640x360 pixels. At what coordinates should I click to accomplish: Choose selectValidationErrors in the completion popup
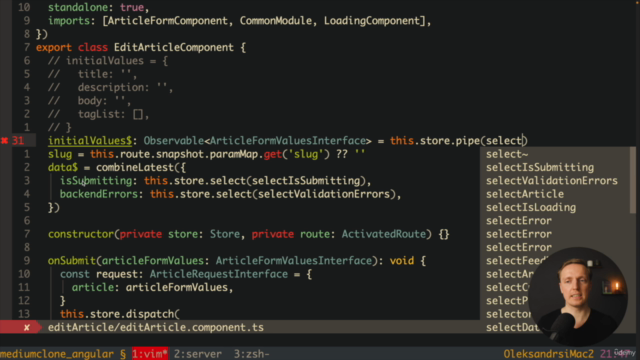coord(552,181)
